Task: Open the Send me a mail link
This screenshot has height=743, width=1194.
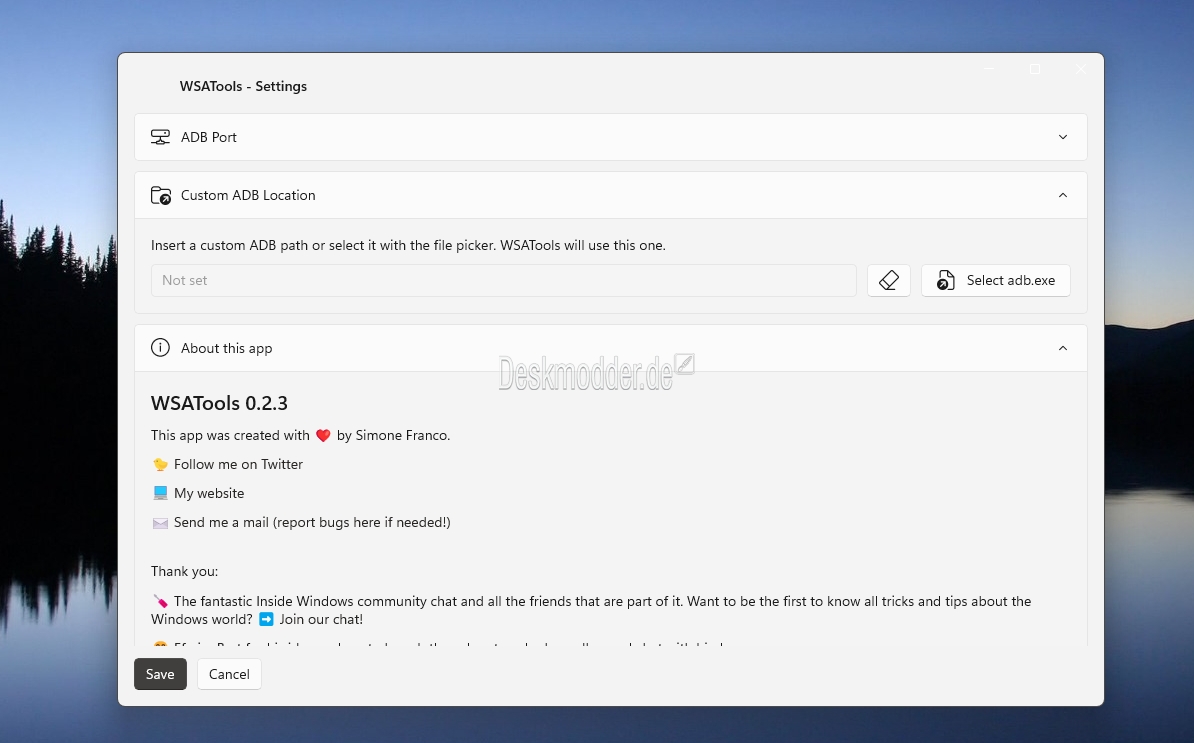Action: [312, 523]
